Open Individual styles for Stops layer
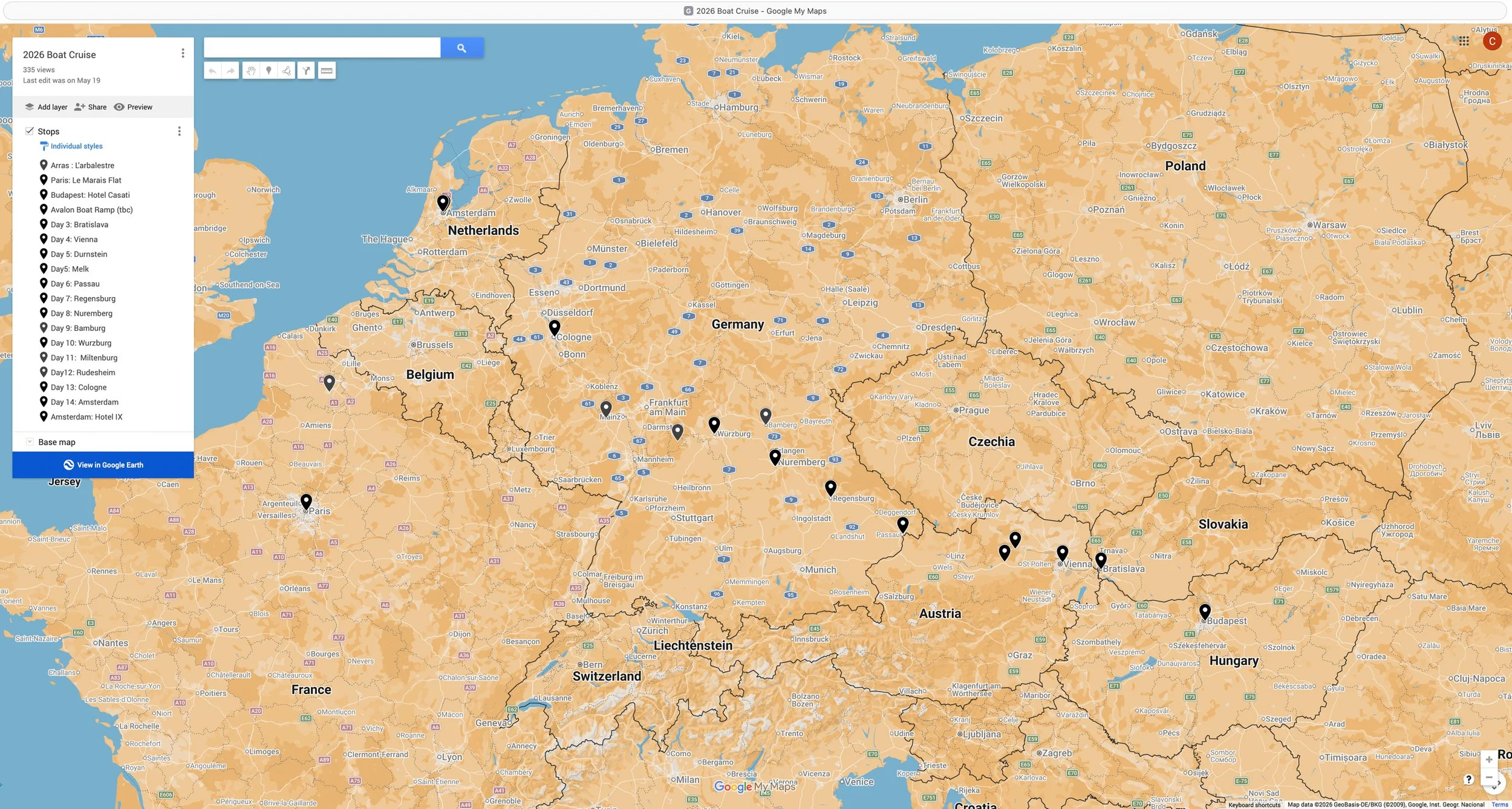Viewport: 1512px width, 809px height. pyautogui.click(x=76, y=146)
